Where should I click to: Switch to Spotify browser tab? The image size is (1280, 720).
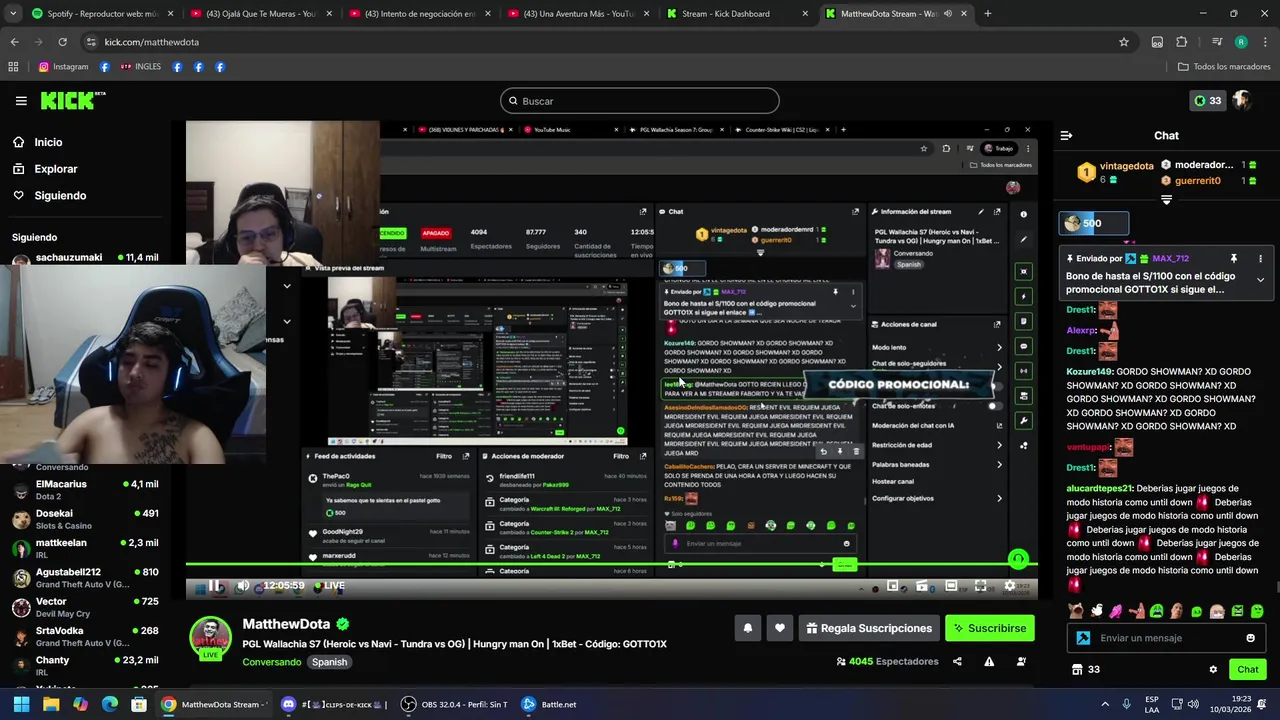[x=100, y=14]
